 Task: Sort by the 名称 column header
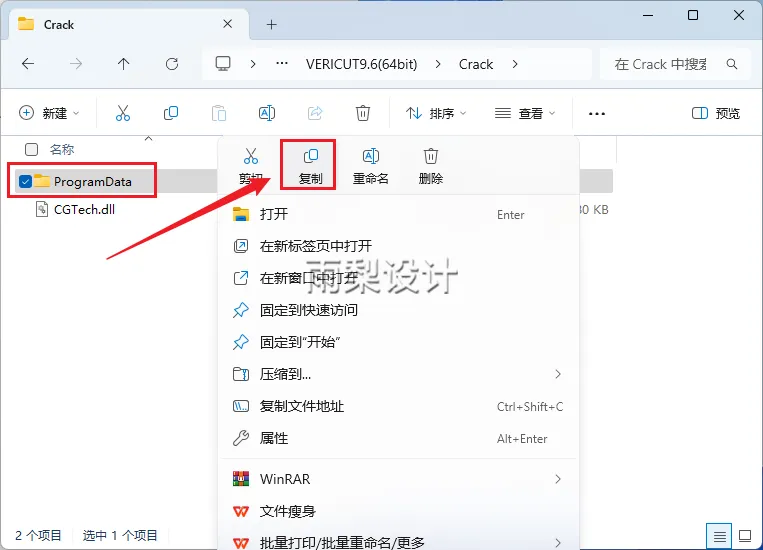point(62,149)
